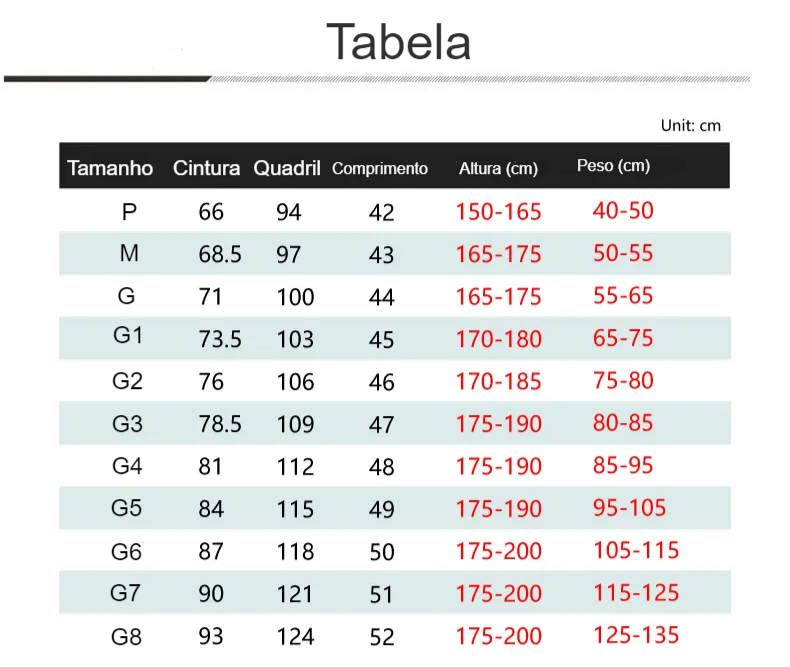Click the Peso (cm) header
790x667 pixels.
614,165
